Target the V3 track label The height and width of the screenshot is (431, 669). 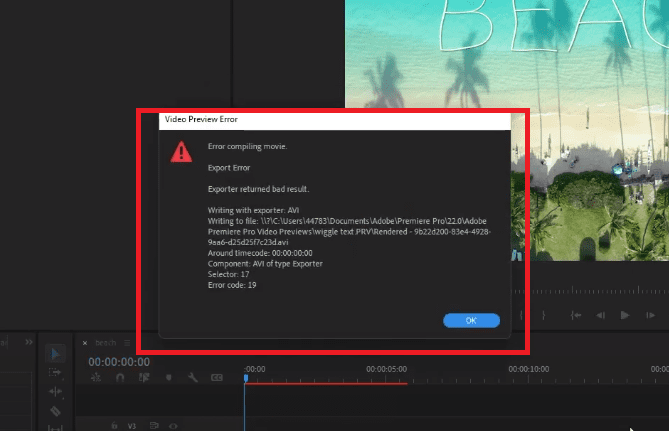coord(132,426)
